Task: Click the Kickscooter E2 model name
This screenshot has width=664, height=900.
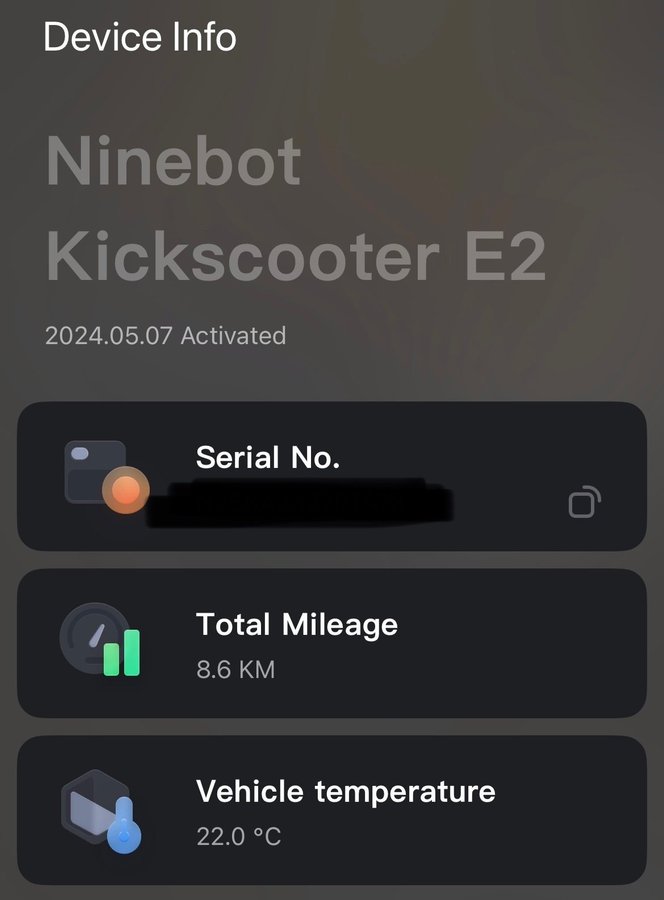Action: click(x=296, y=256)
